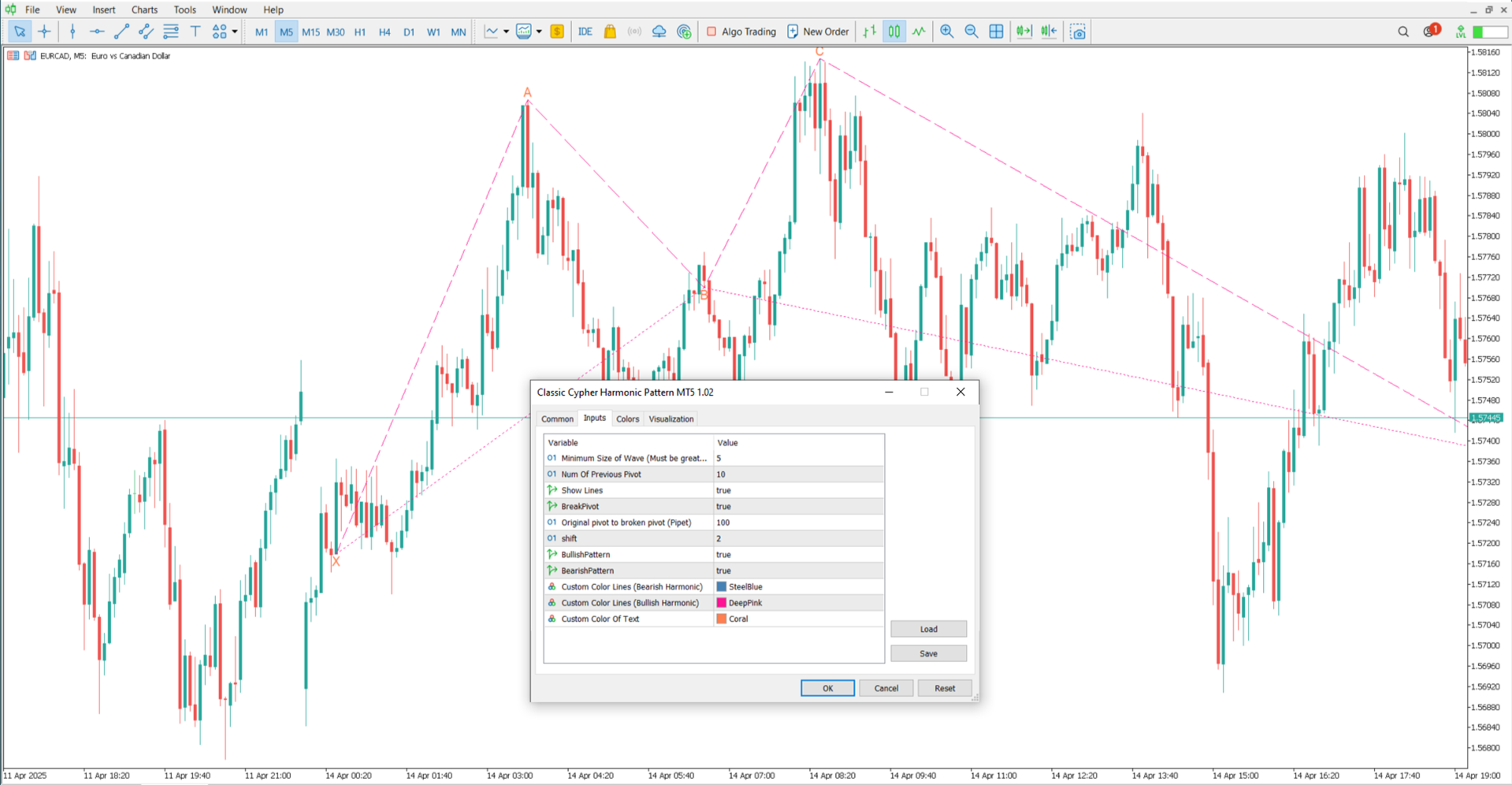
Task: Click the Reset button
Action: coord(945,688)
